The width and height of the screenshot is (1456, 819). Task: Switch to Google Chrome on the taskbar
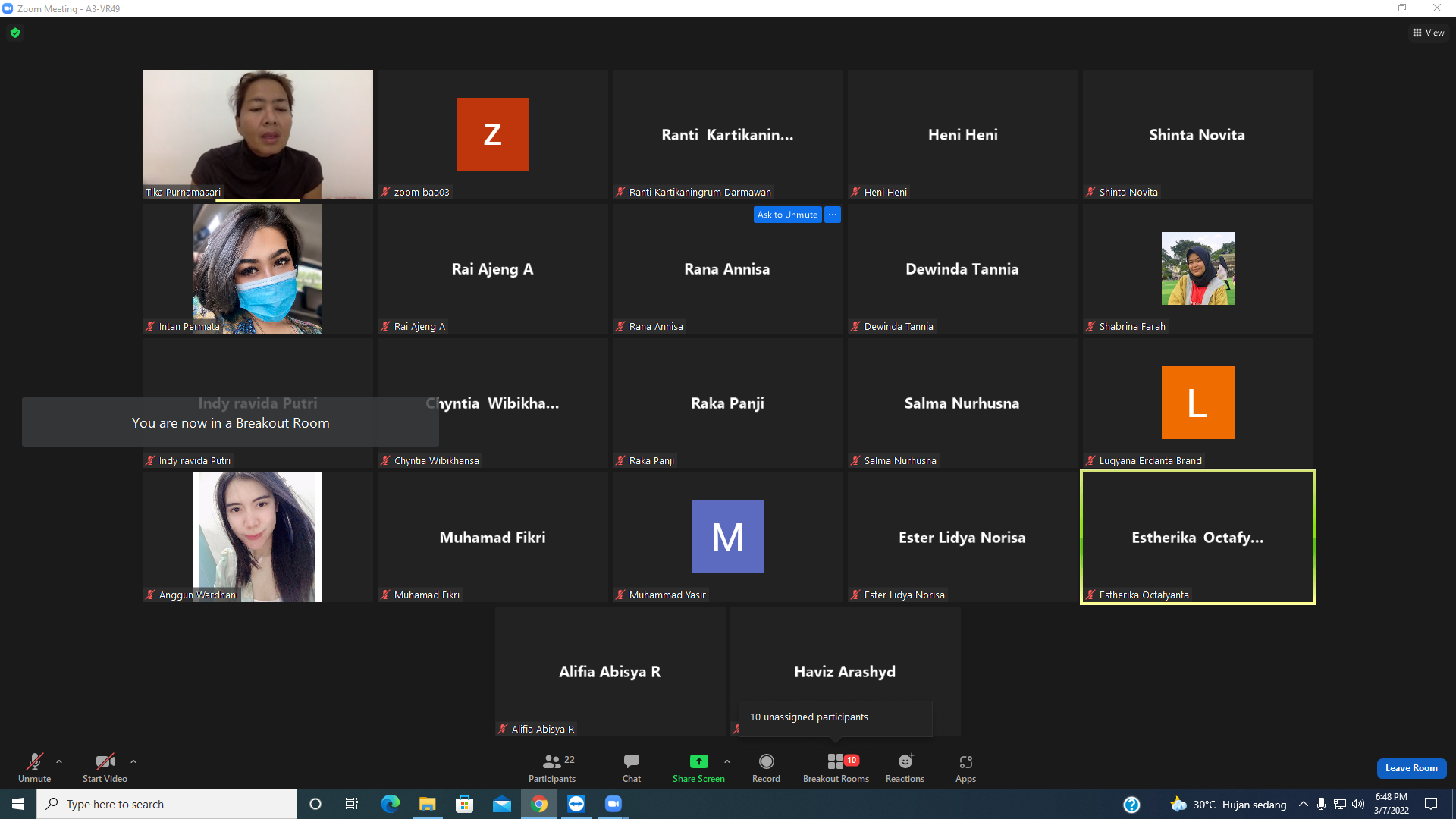click(539, 804)
